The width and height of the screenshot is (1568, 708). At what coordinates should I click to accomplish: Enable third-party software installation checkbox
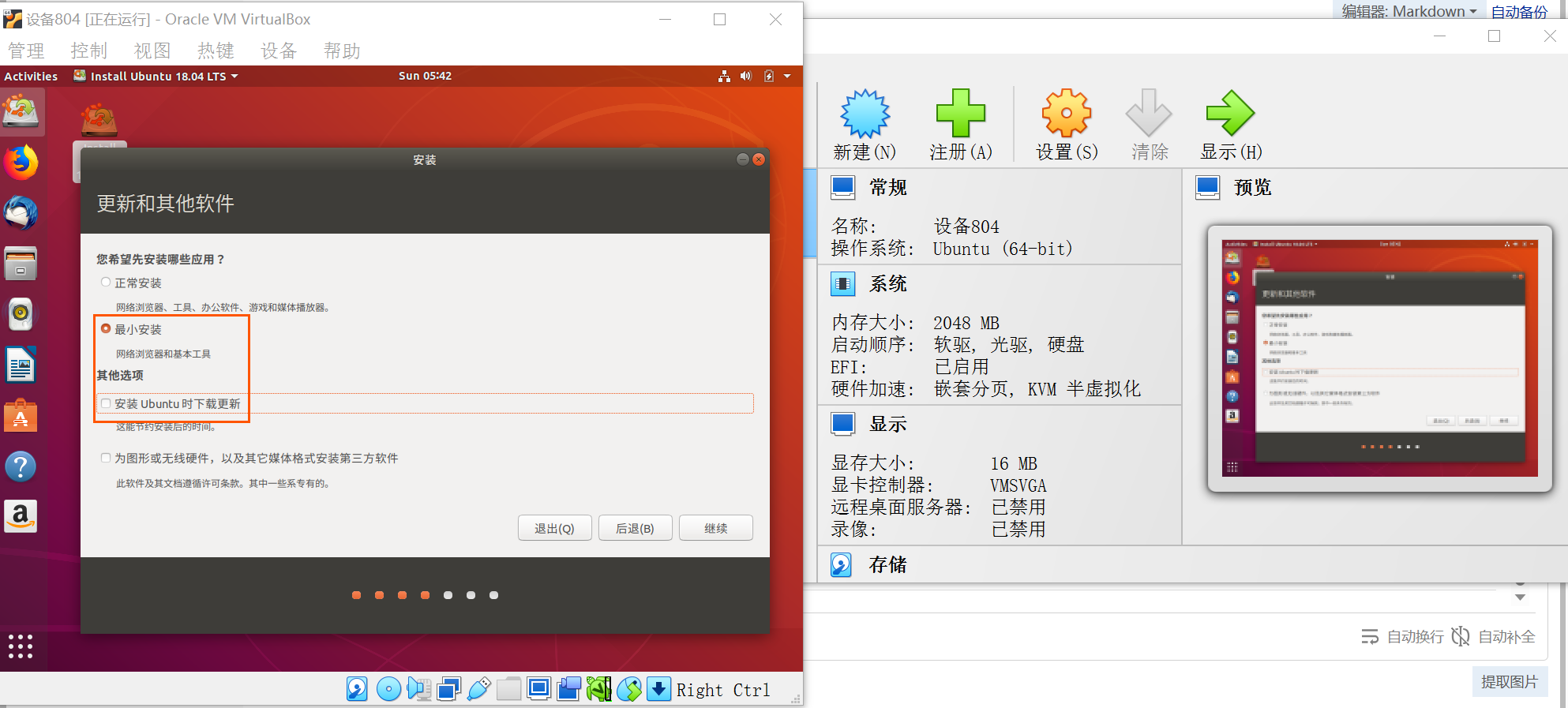point(106,458)
